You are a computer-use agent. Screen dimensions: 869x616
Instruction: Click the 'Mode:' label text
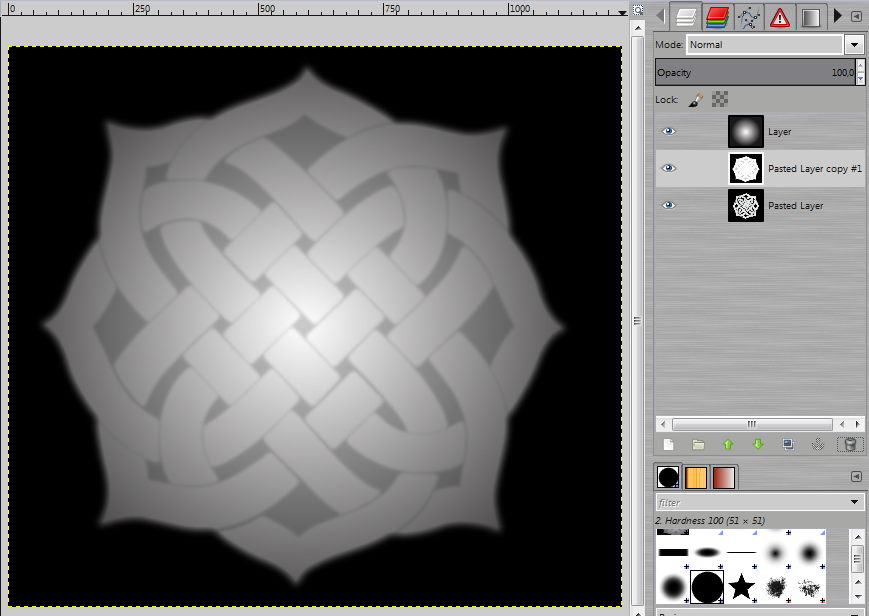669,45
